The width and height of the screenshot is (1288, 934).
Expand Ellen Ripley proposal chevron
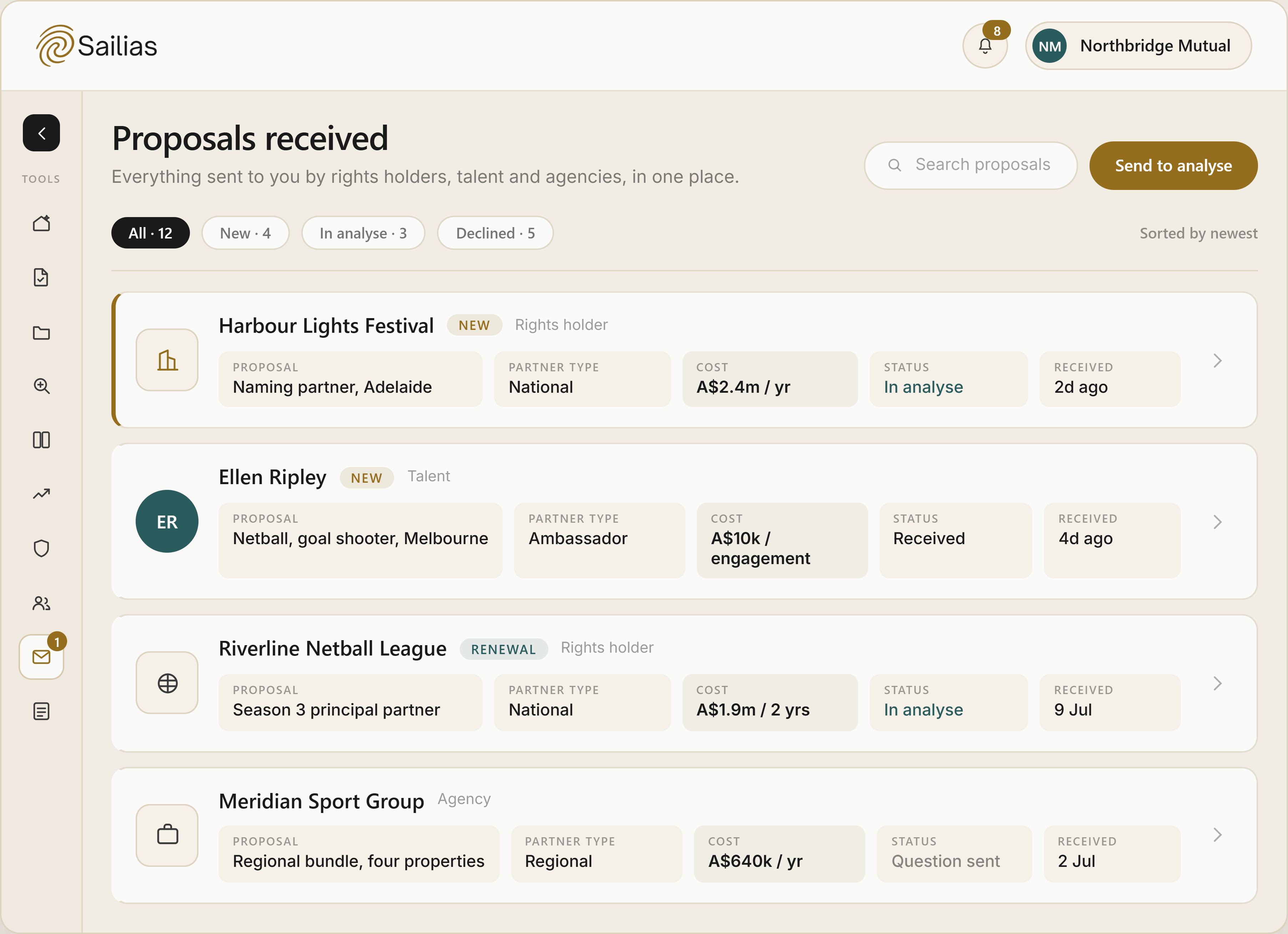coord(1217,522)
